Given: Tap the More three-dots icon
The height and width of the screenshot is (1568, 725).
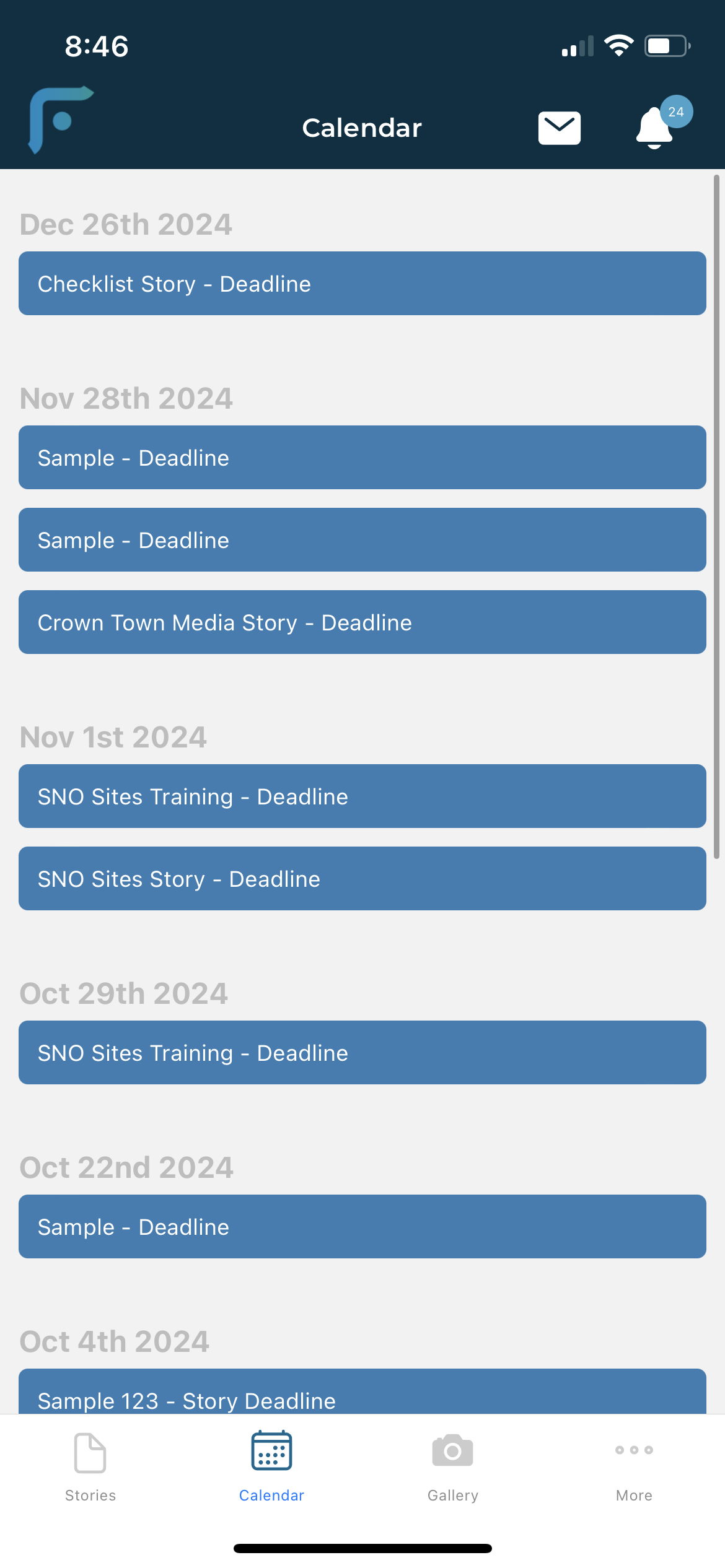Looking at the screenshot, I should coord(634,1450).
